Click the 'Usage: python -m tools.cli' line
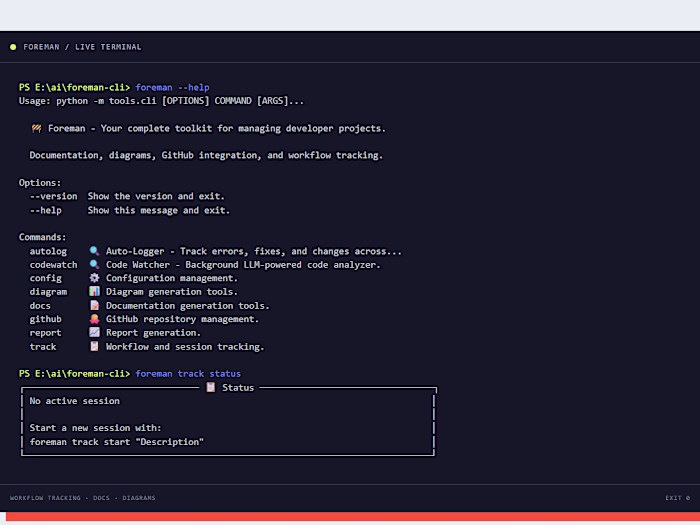Screen dimensions: 700x525 coord(161,101)
